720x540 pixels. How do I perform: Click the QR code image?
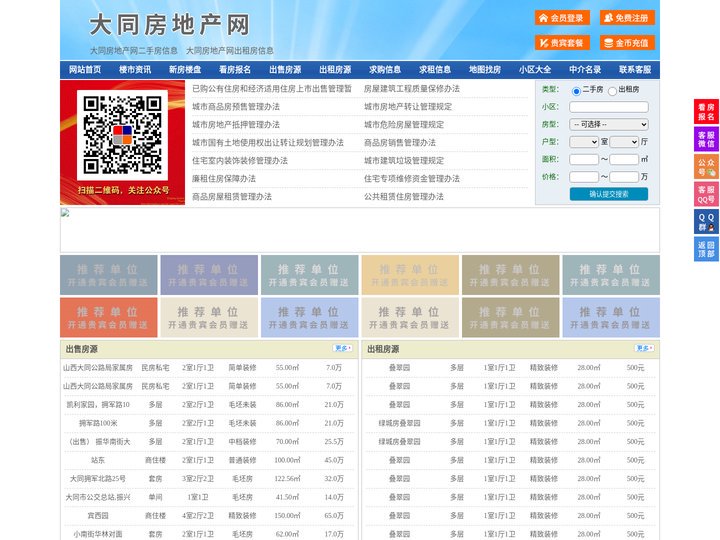[122, 135]
